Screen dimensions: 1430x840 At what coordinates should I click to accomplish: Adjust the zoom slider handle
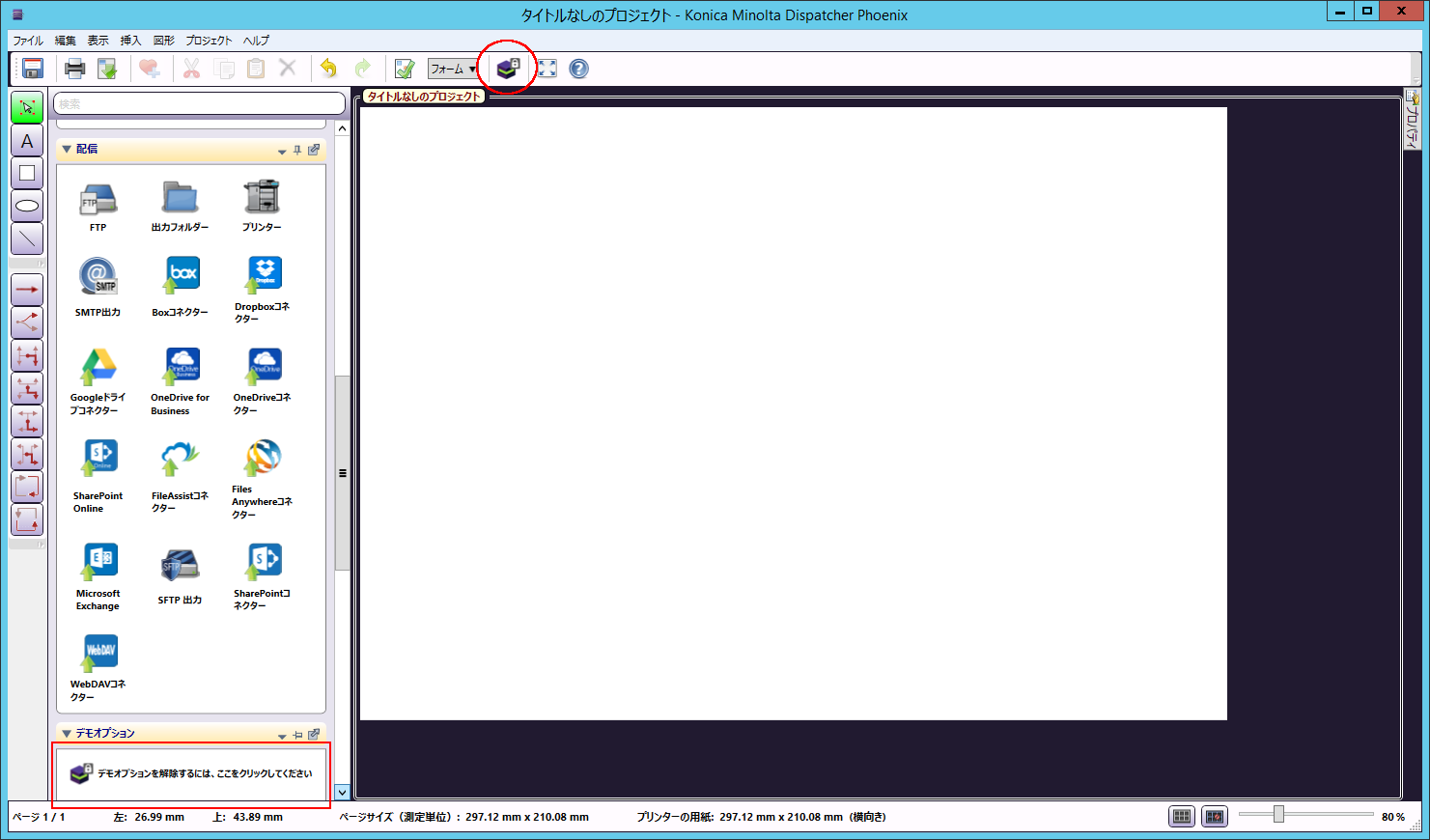coord(1278,814)
